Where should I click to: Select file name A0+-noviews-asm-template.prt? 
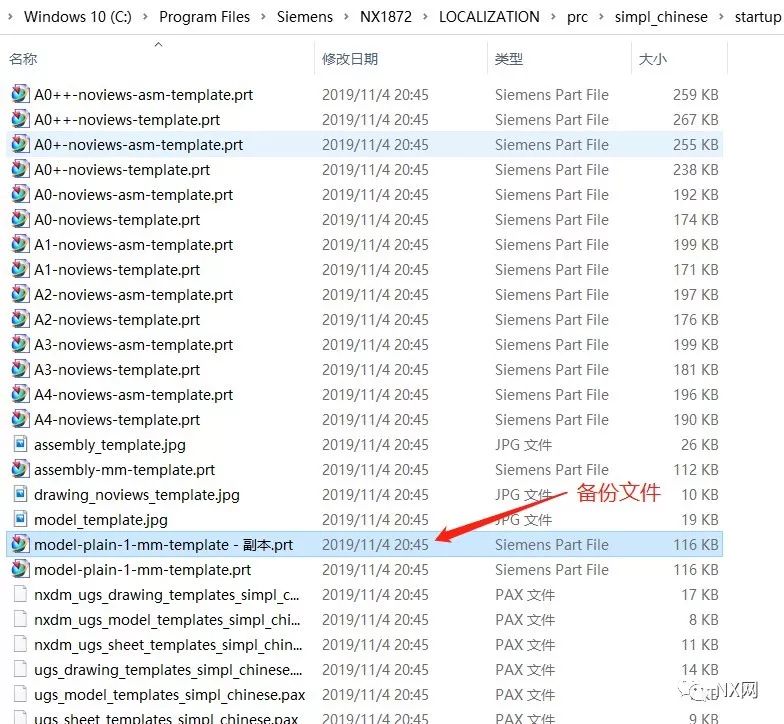(x=138, y=144)
